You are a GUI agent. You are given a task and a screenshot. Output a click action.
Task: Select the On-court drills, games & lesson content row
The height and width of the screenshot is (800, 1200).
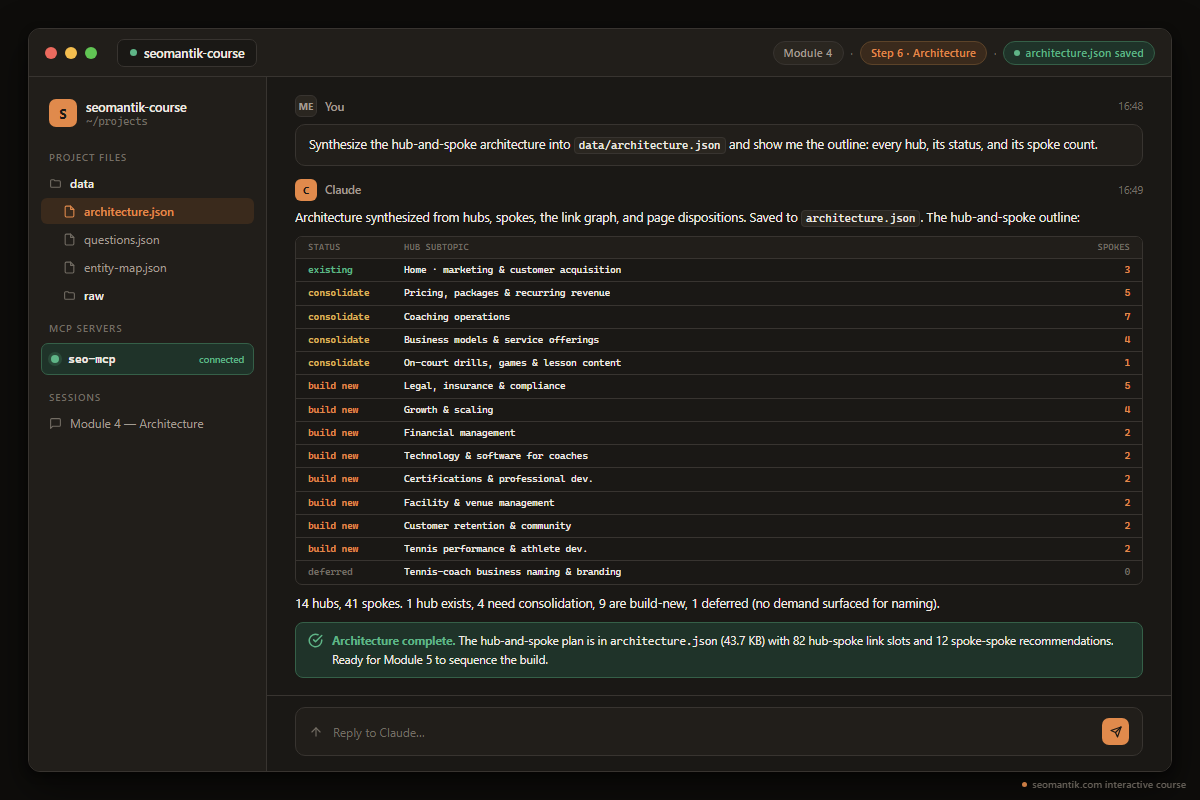click(x=718, y=363)
